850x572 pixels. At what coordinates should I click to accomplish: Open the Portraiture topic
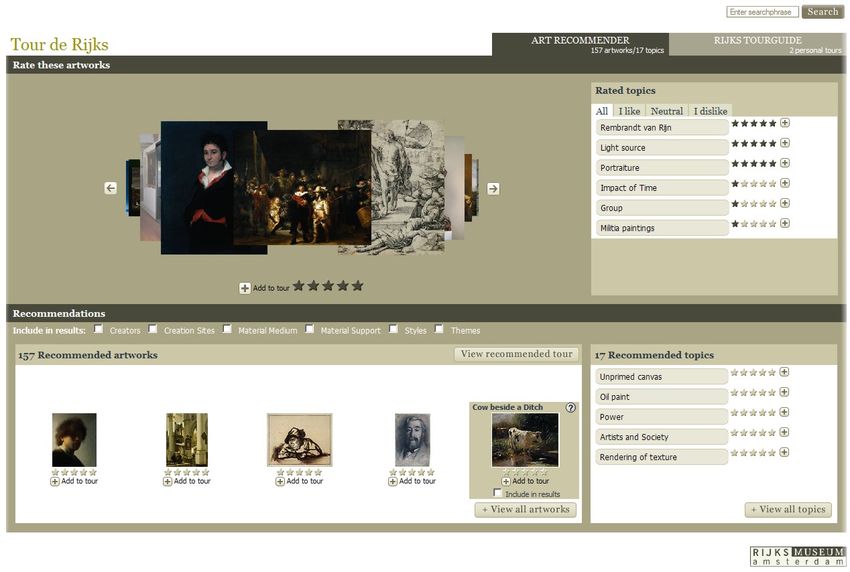point(662,168)
